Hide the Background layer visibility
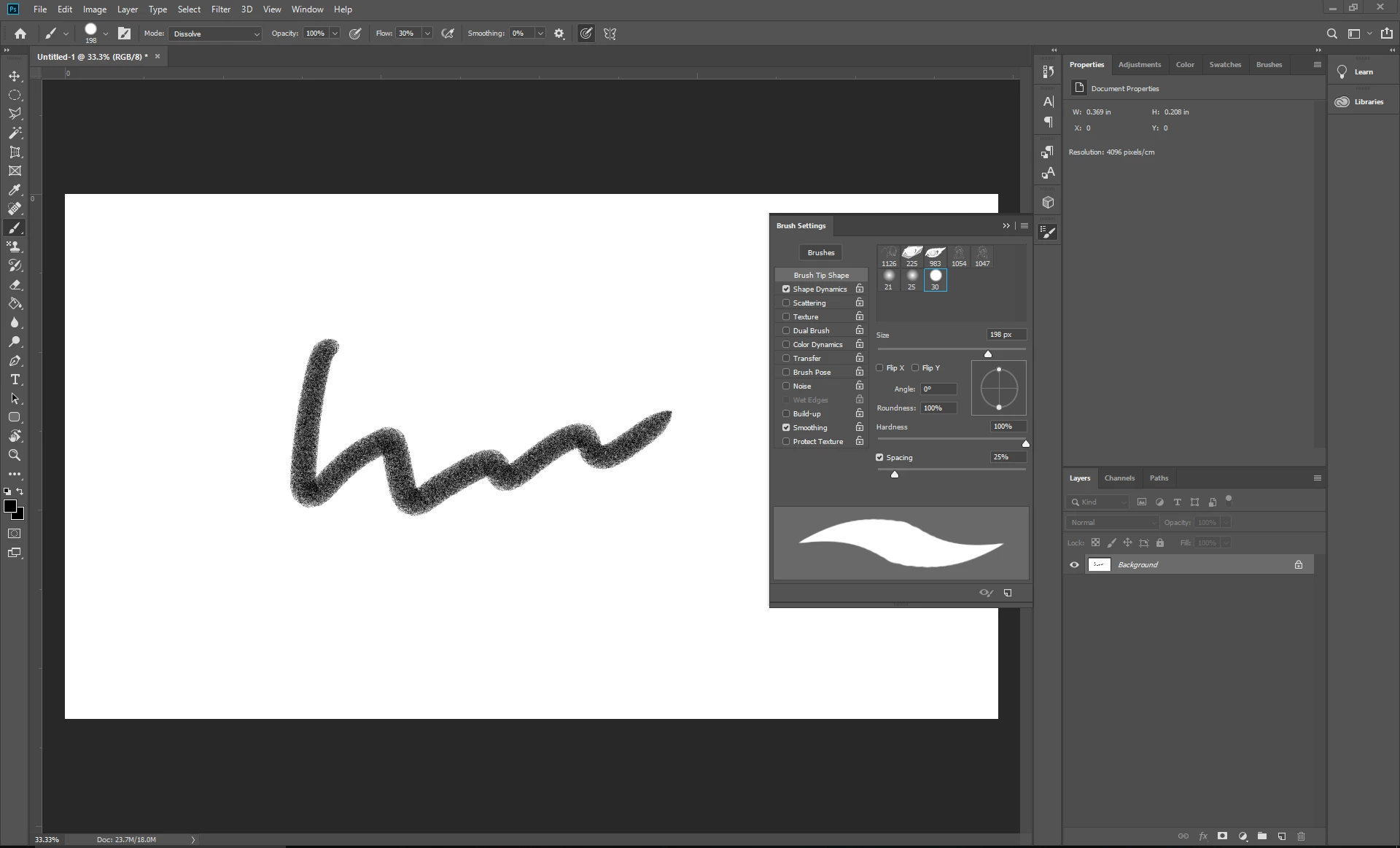 (x=1074, y=565)
